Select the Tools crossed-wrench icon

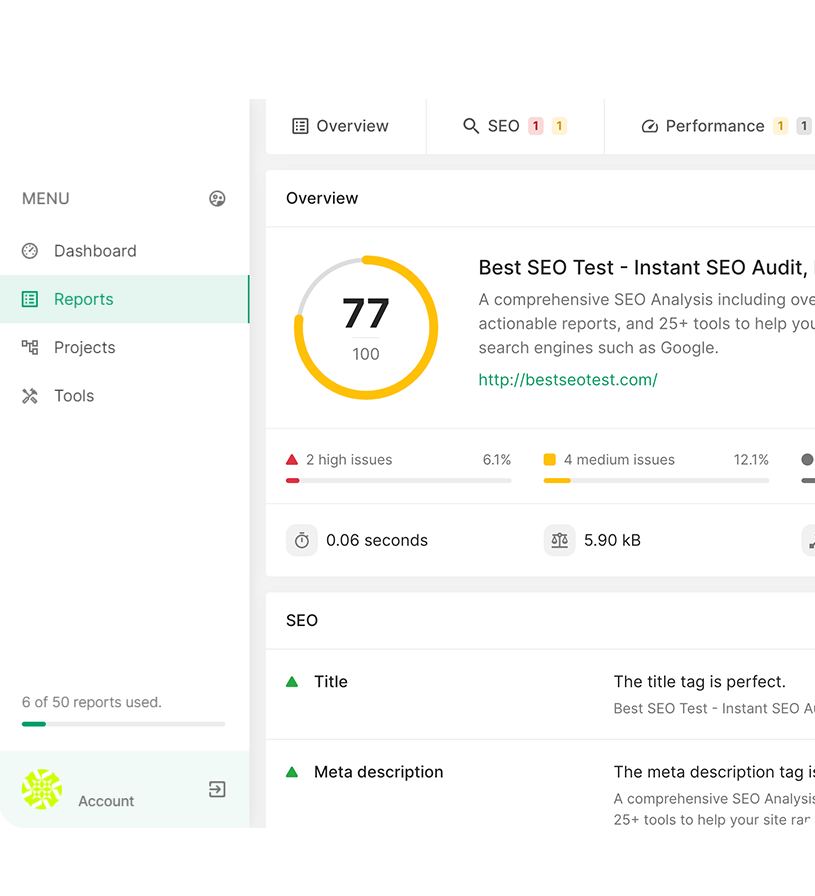30,395
